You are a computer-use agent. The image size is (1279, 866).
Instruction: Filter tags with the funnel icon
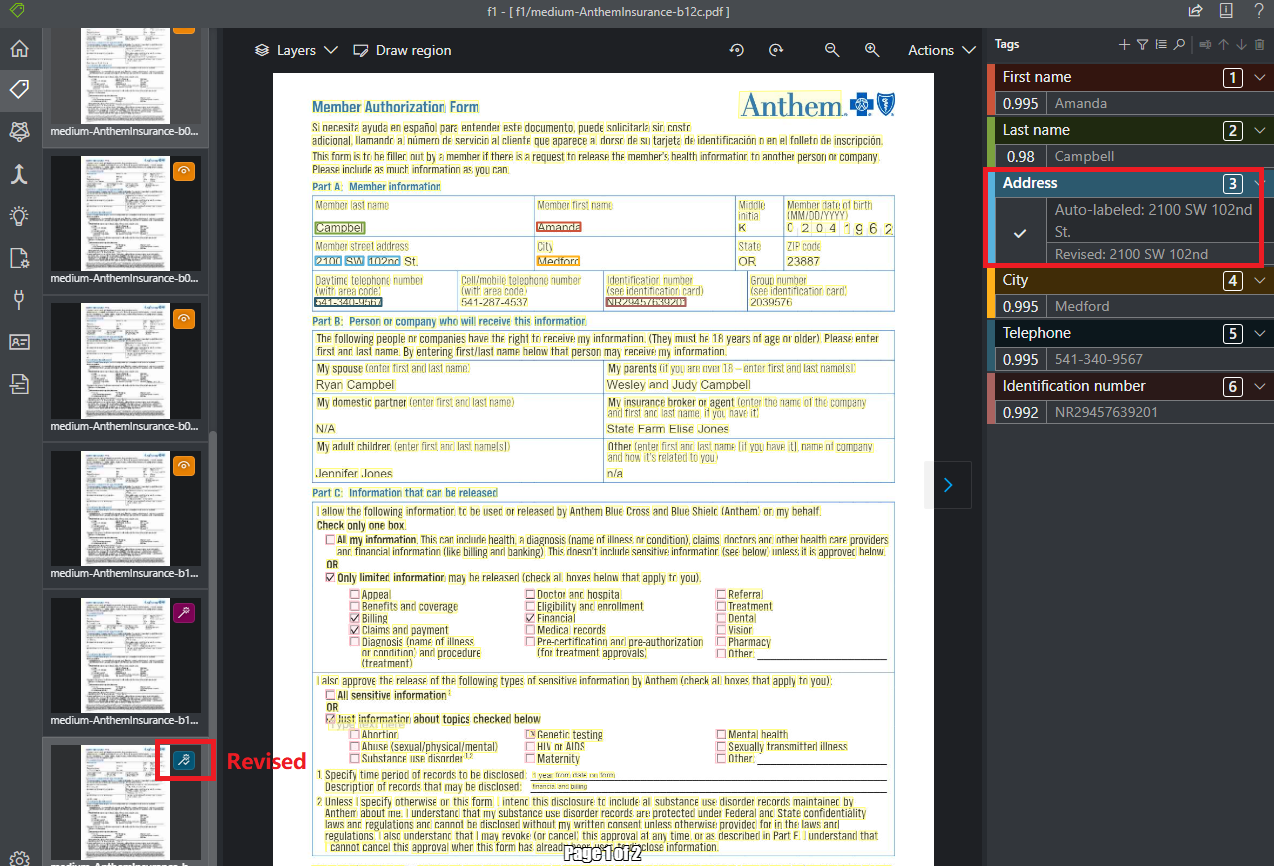click(1142, 44)
